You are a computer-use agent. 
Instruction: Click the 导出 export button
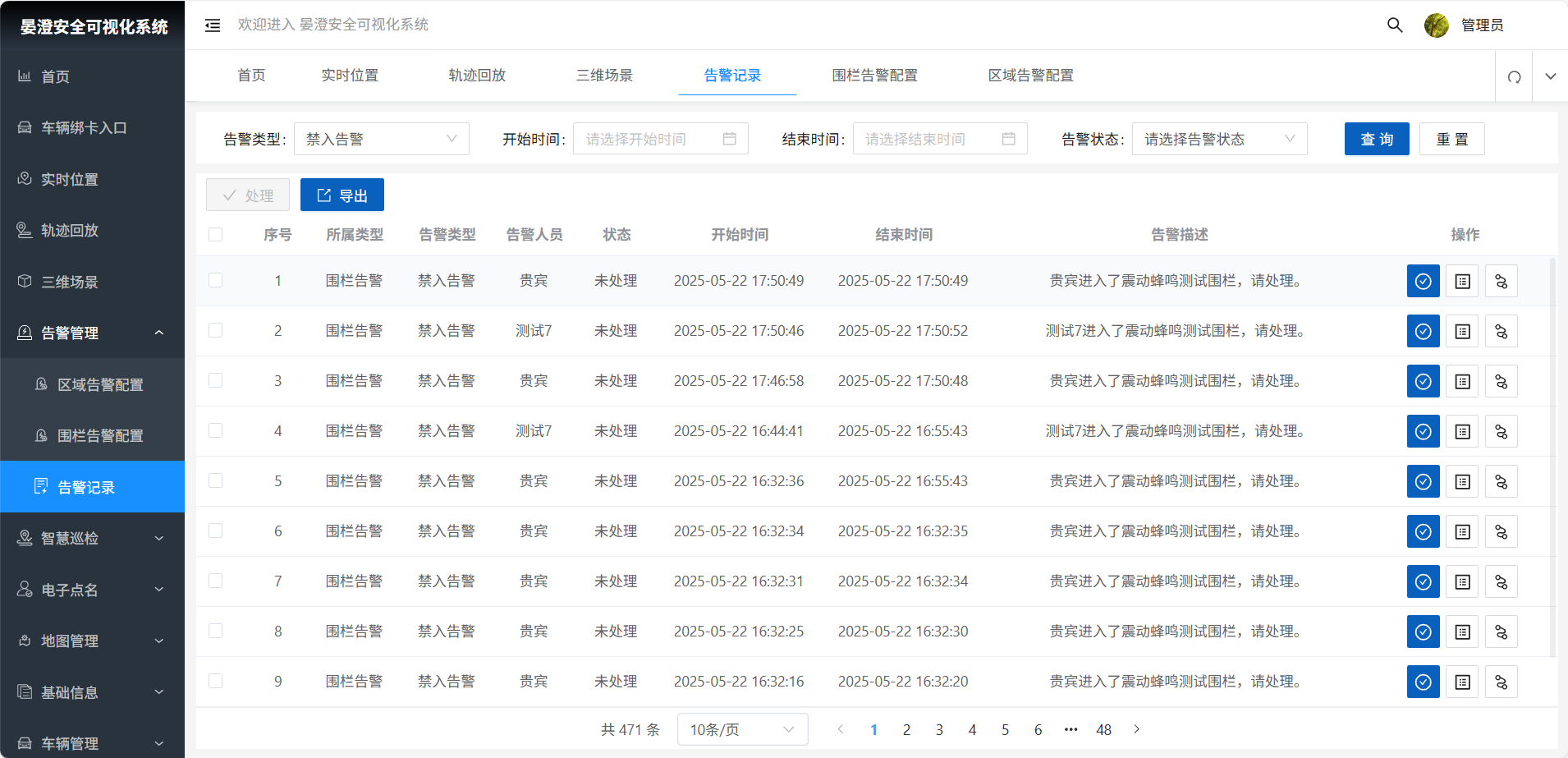click(x=342, y=195)
